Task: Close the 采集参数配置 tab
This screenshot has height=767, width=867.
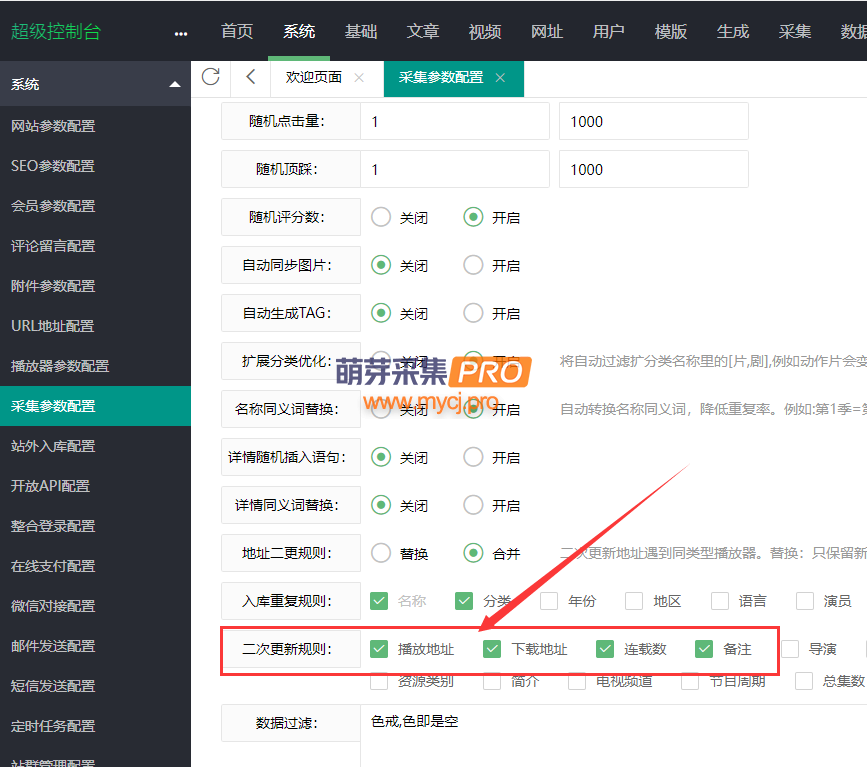Action: (500, 77)
